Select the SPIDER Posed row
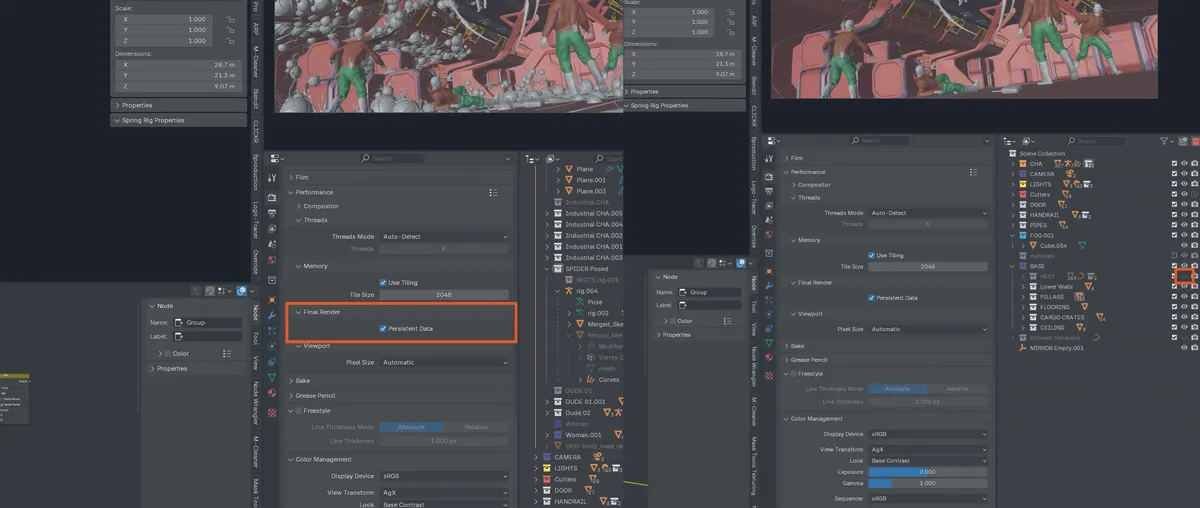 click(x=586, y=269)
